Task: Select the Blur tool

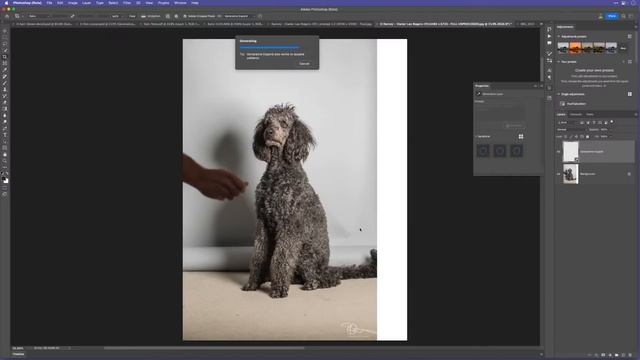Action: [x=5, y=116]
